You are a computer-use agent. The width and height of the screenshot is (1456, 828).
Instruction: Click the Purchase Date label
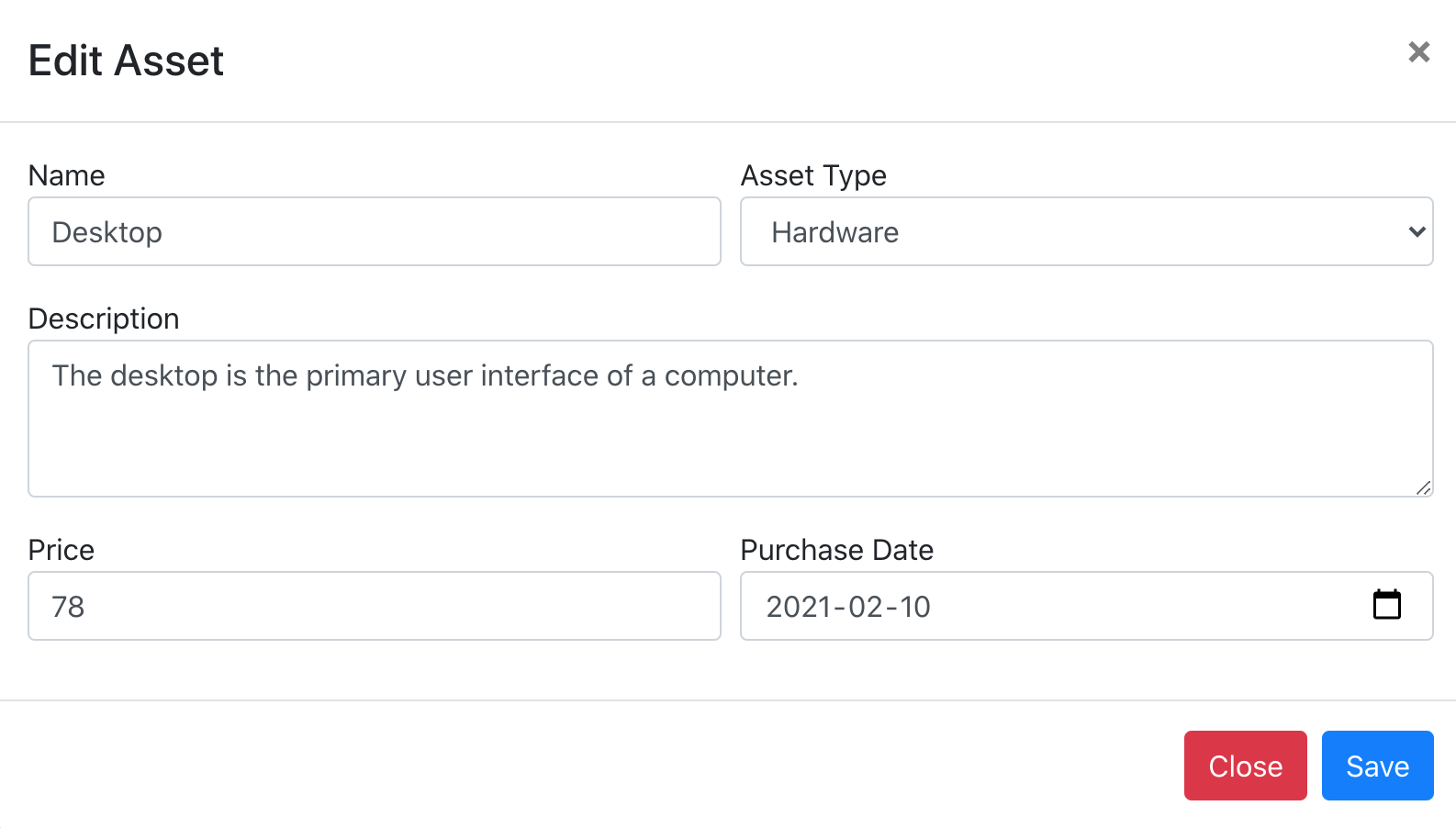(836, 550)
